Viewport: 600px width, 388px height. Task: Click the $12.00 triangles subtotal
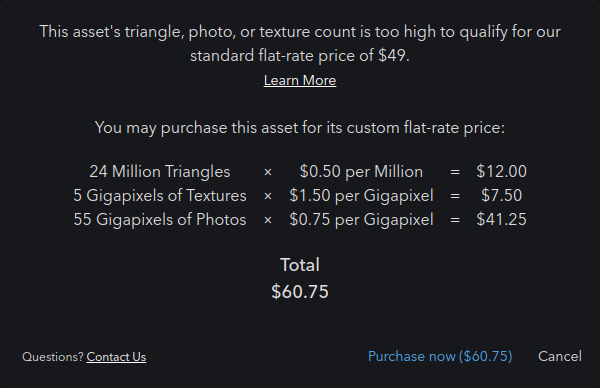click(501, 171)
